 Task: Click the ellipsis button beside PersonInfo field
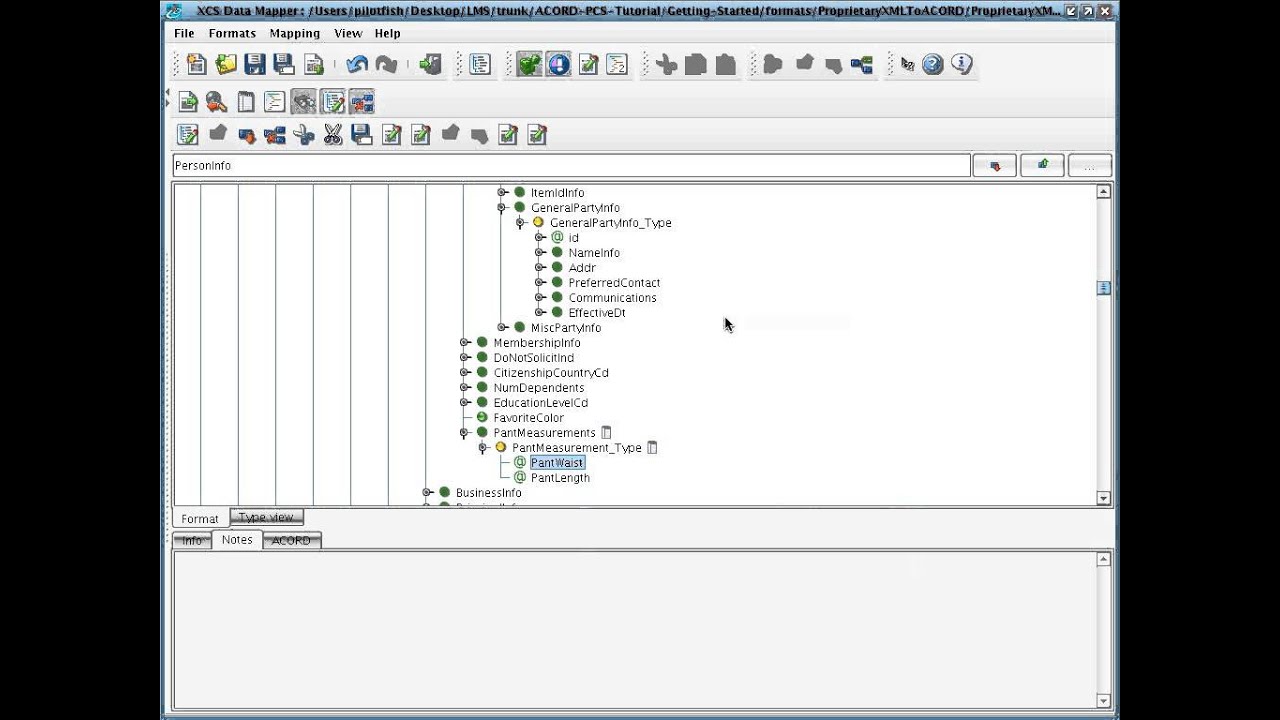coord(1090,166)
